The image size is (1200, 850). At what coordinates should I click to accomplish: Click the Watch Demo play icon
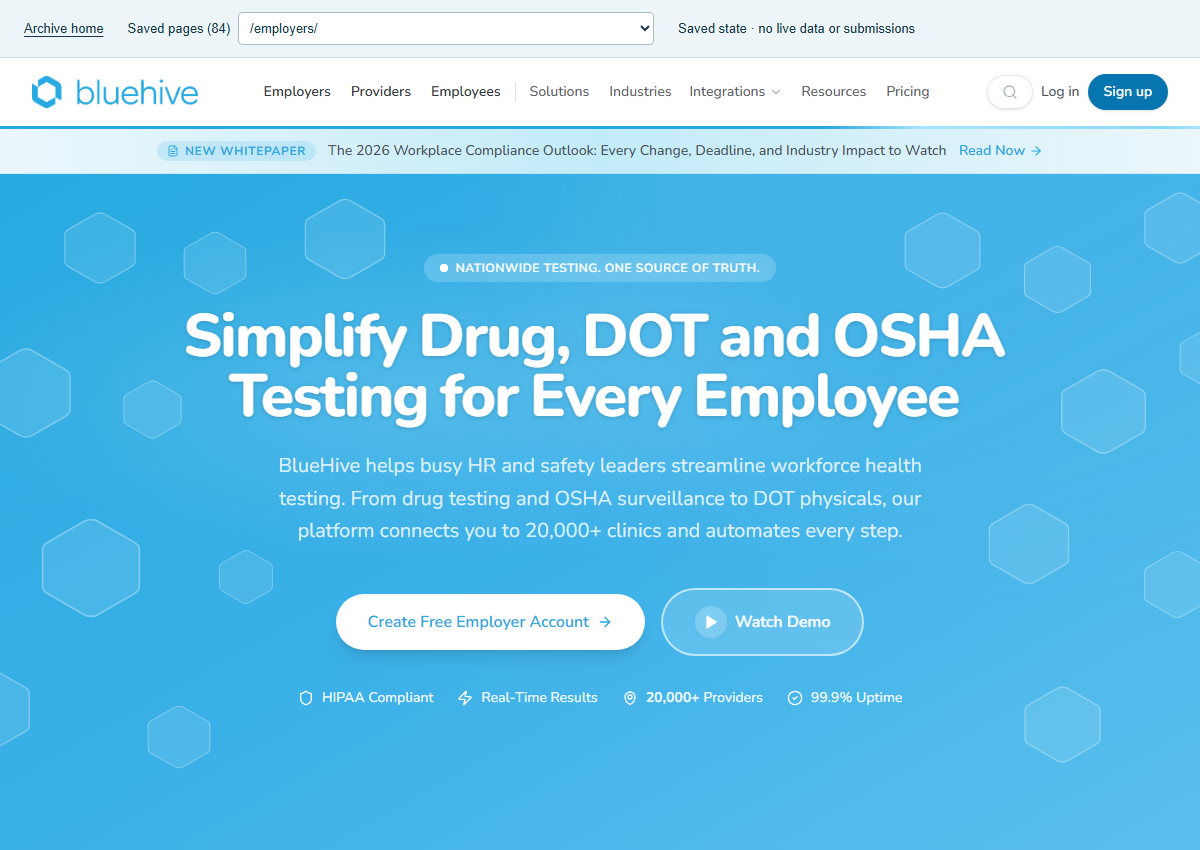(x=711, y=622)
